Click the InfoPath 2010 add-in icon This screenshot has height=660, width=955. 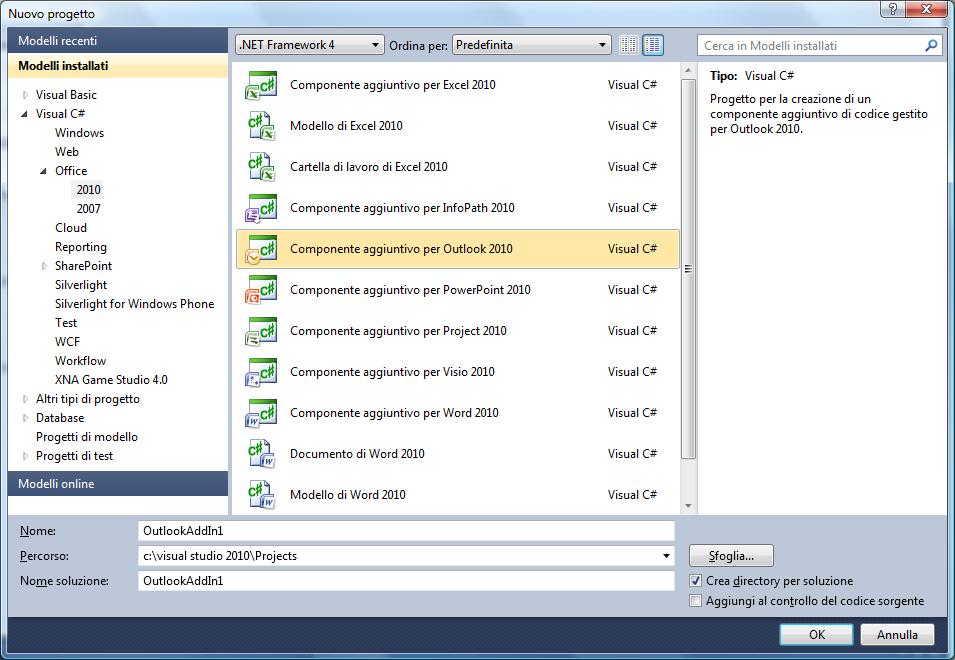point(261,208)
